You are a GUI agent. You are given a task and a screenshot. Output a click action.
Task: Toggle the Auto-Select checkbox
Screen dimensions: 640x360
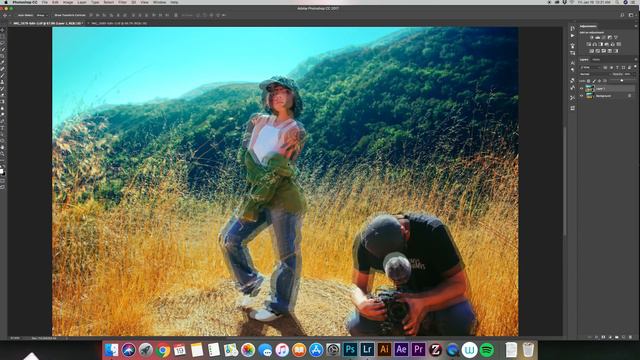15,15
